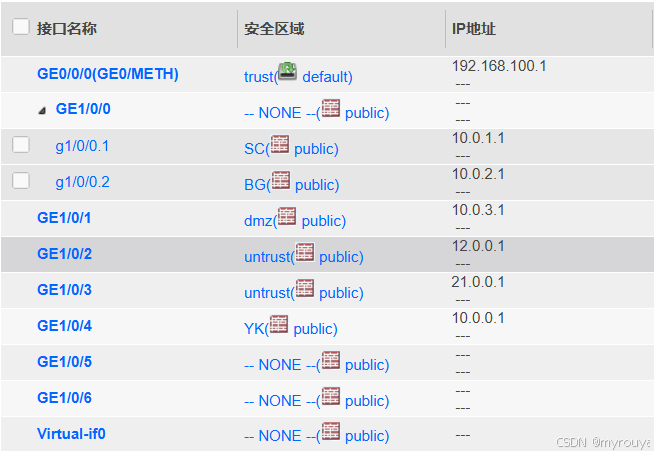Click the firewall icon in the Virtual-if0 row
This screenshot has height=456, width=654.
pyautogui.click(x=330, y=431)
